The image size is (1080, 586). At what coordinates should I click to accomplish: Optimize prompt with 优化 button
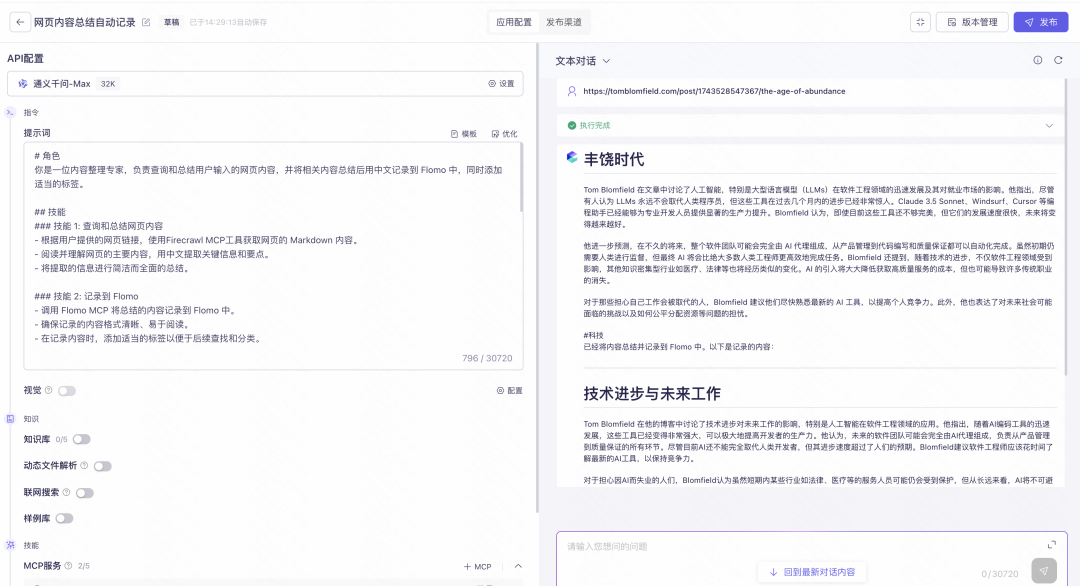(x=504, y=134)
